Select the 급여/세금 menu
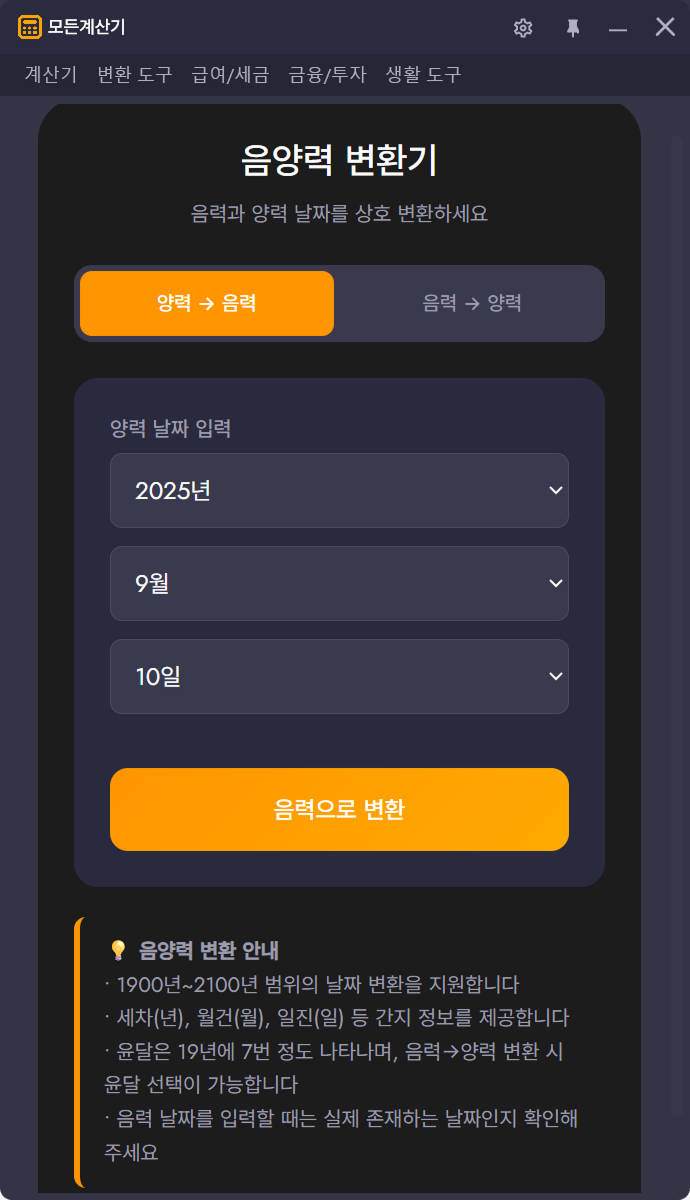 coord(230,75)
